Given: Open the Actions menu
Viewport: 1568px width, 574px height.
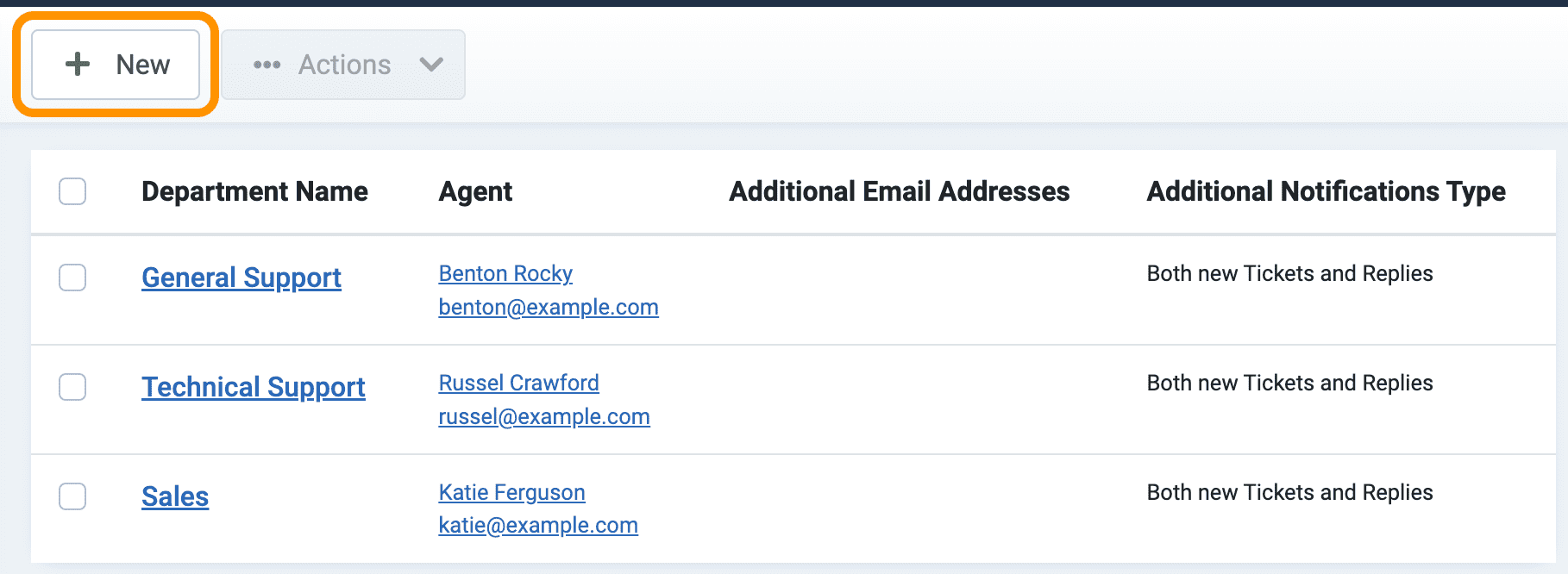Looking at the screenshot, I should (x=343, y=65).
